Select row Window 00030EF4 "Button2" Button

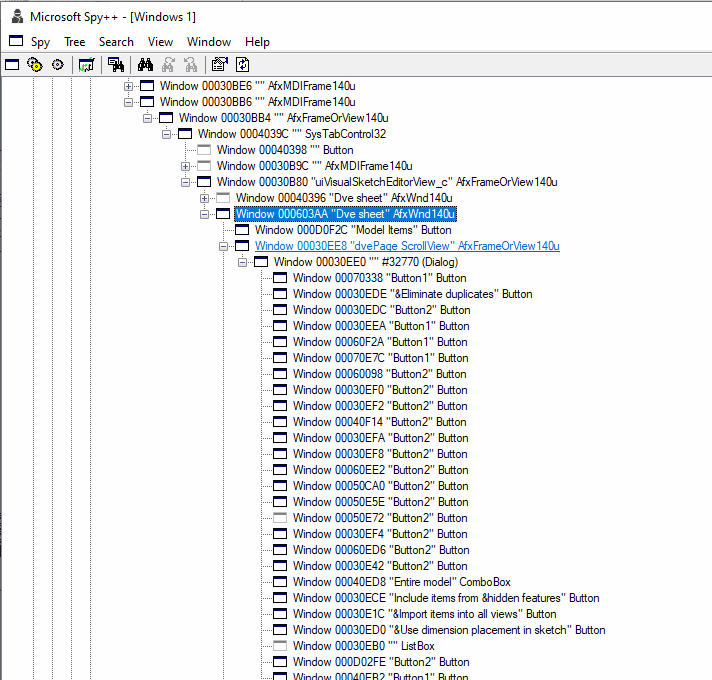(380, 534)
